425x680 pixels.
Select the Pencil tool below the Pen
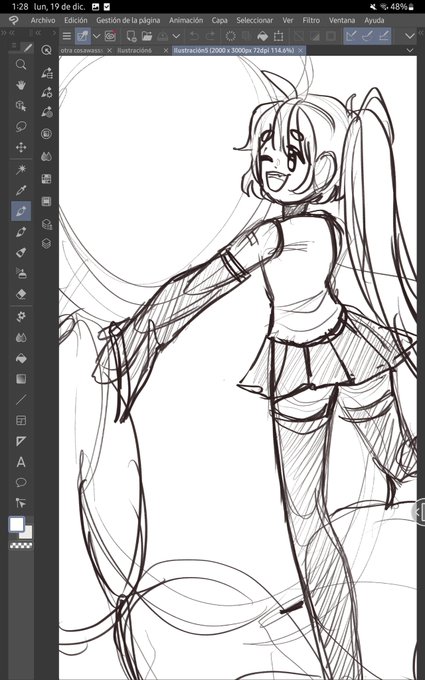21,232
